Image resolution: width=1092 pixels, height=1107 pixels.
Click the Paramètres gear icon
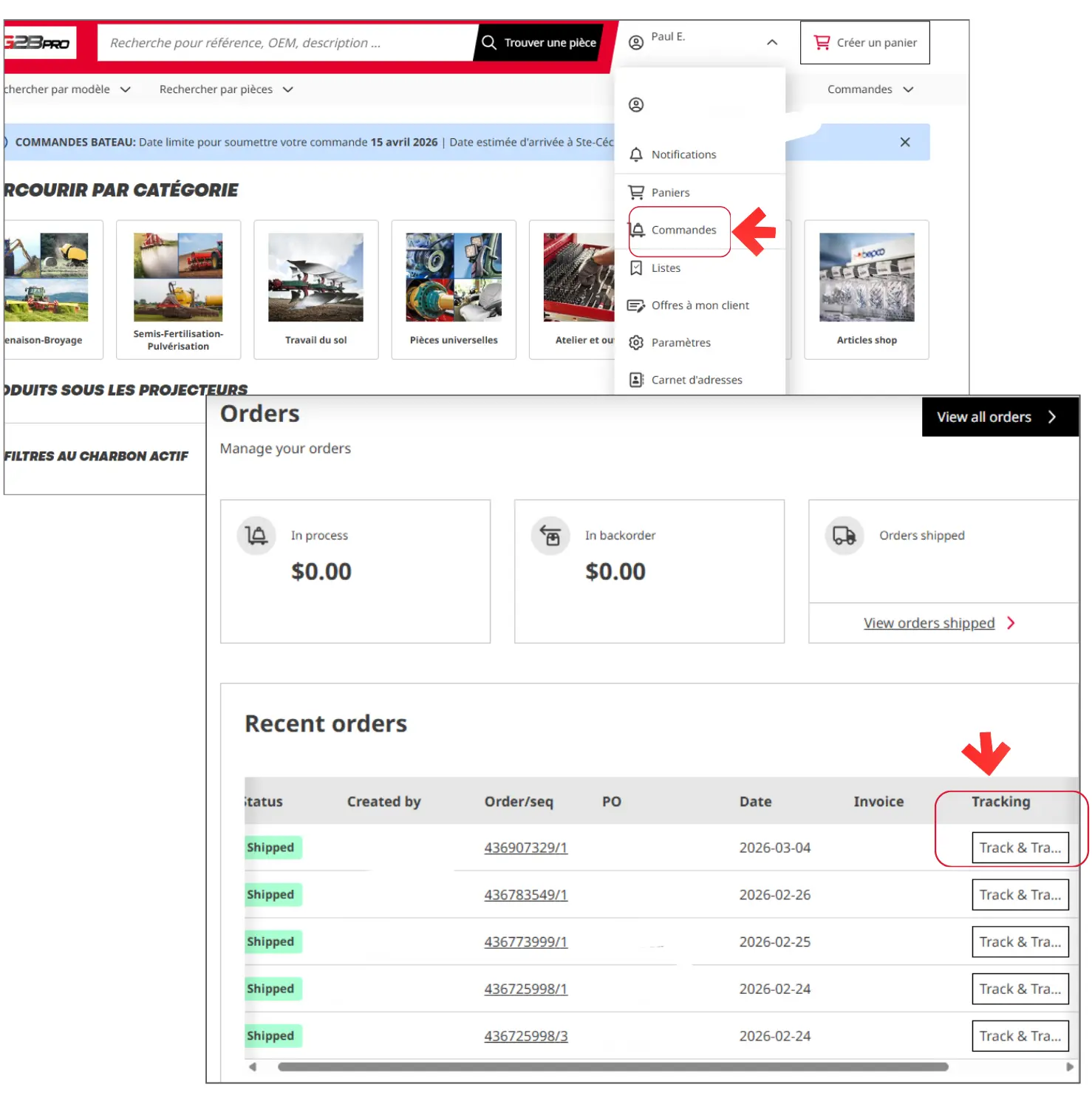click(635, 342)
